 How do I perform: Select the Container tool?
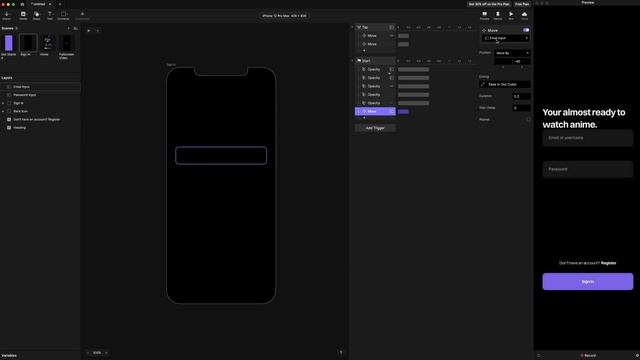[63, 16]
